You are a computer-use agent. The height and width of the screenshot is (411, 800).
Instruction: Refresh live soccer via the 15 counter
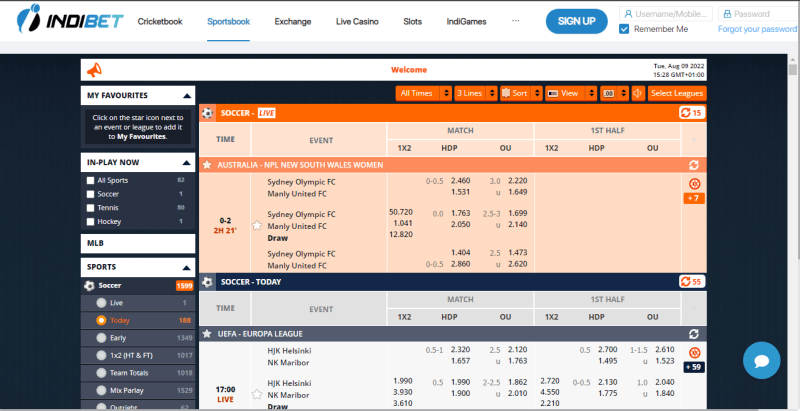pyautogui.click(x=692, y=113)
